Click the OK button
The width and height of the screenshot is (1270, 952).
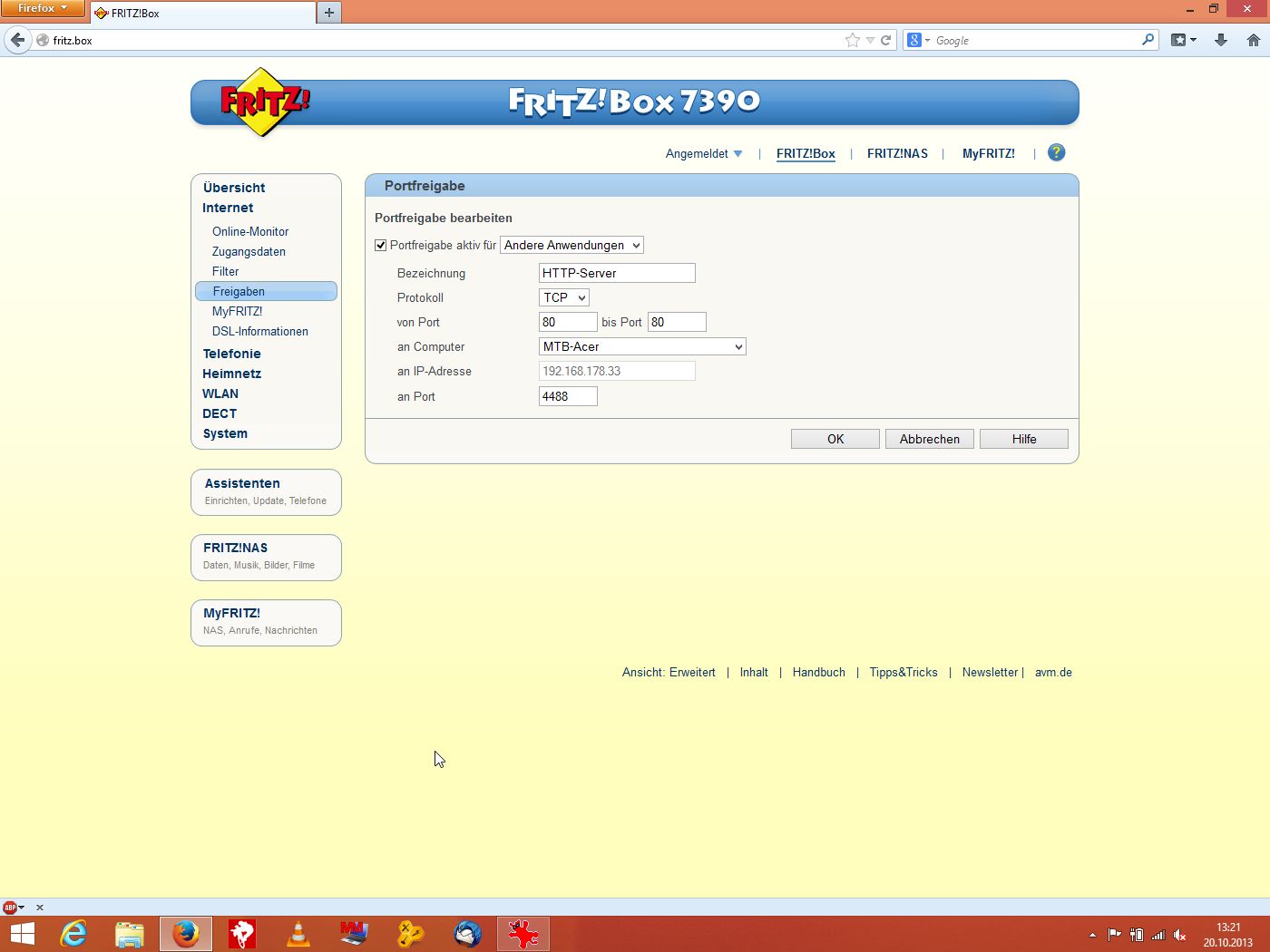[x=835, y=439]
